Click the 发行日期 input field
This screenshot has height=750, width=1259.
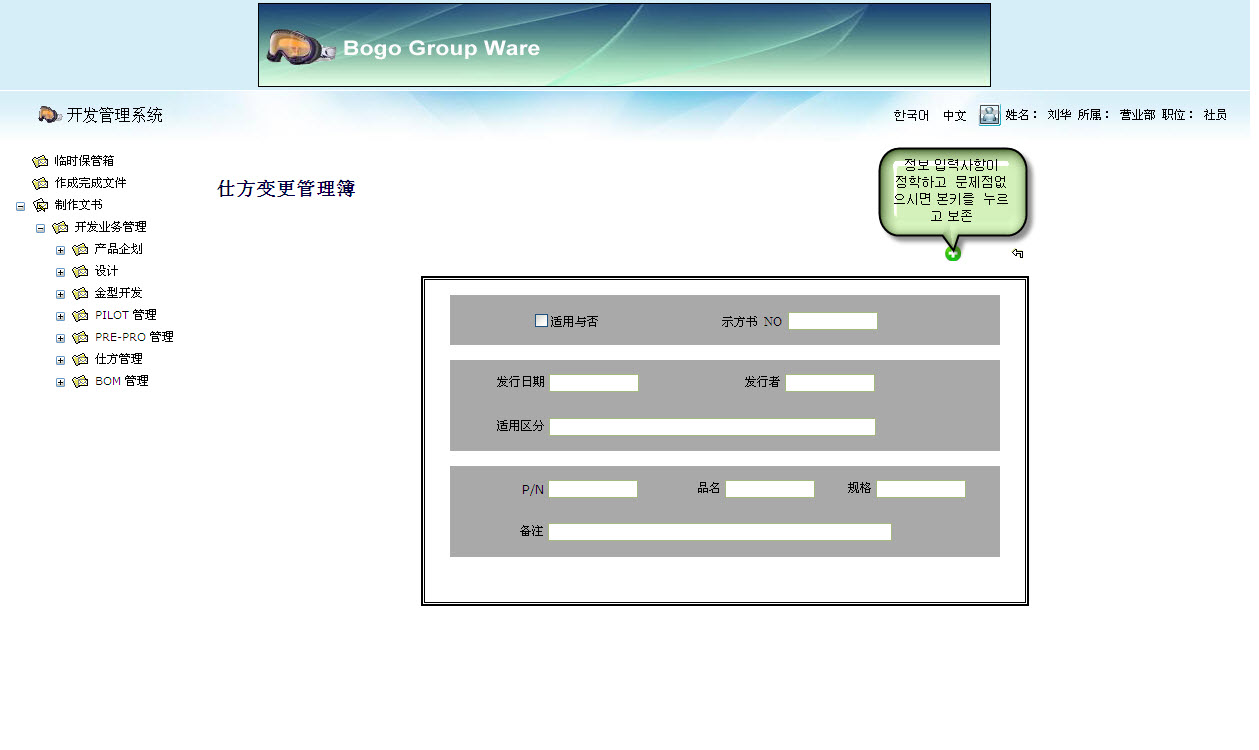tap(593, 383)
